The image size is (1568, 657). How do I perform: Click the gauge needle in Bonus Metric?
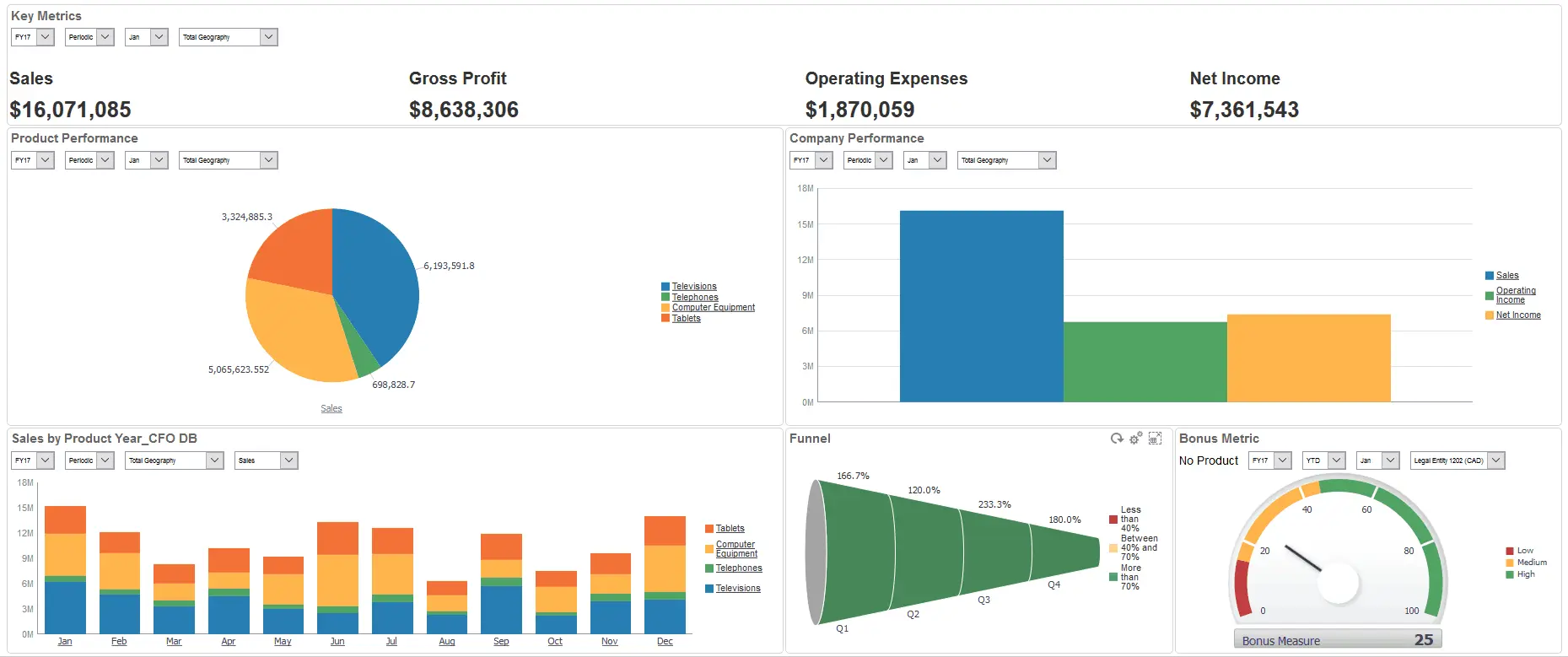[1303, 559]
